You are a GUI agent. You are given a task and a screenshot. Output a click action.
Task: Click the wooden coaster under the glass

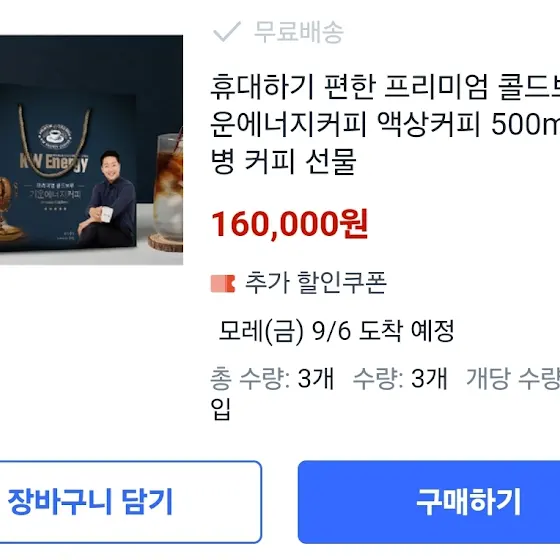click(166, 242)
